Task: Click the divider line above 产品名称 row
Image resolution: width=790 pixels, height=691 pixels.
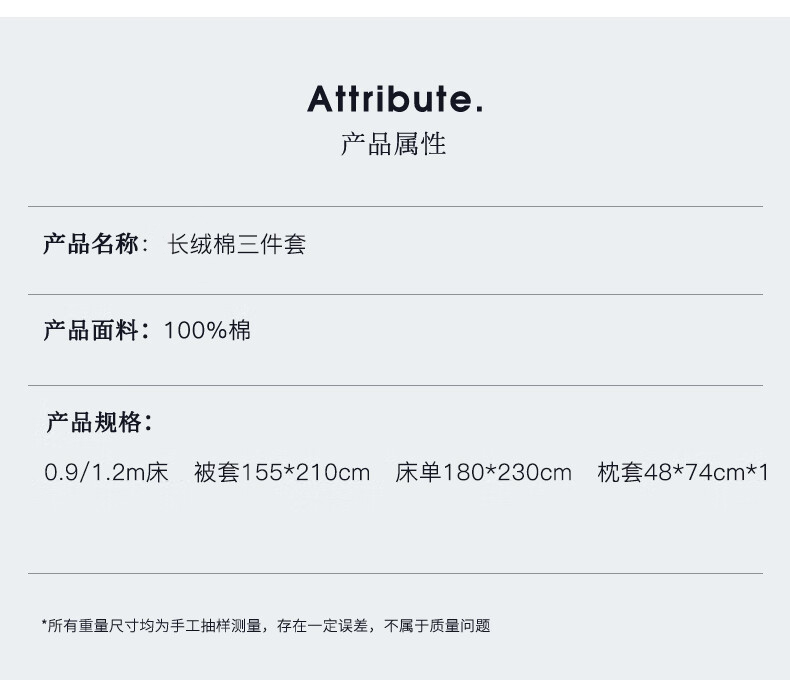Action: [395, 207]
